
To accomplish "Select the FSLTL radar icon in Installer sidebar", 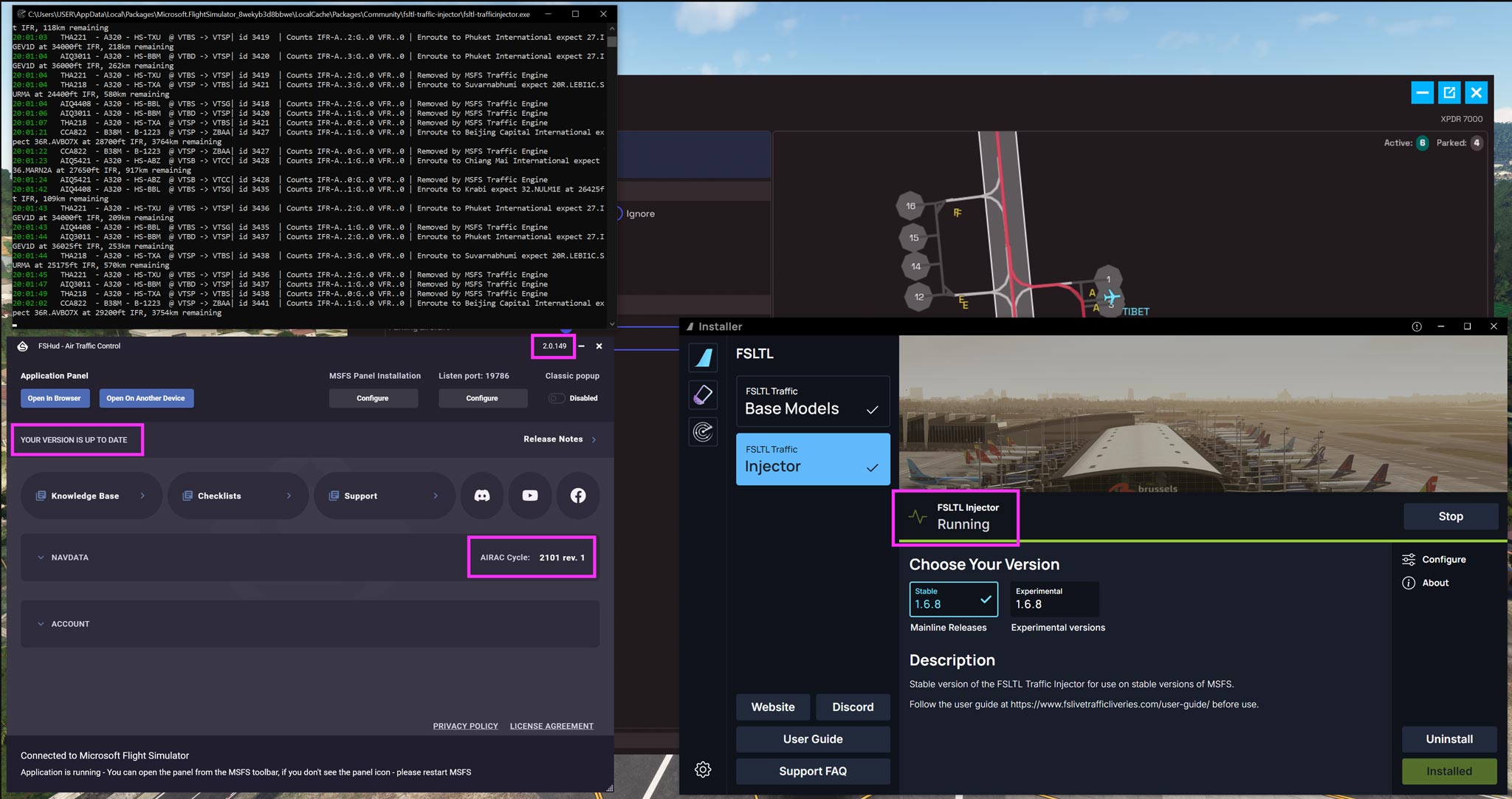I will click(x=703, y=431).
